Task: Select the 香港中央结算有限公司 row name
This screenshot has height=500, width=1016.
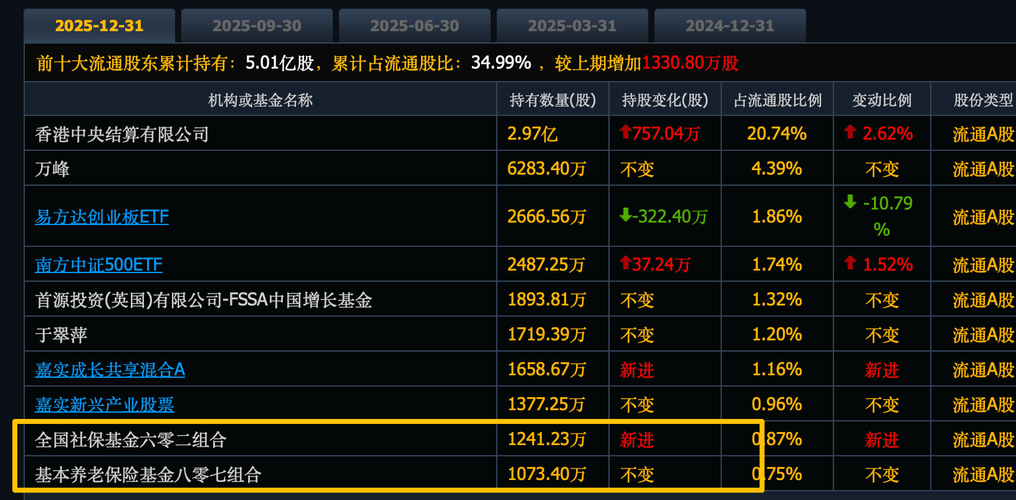Action: pos(122,134)
